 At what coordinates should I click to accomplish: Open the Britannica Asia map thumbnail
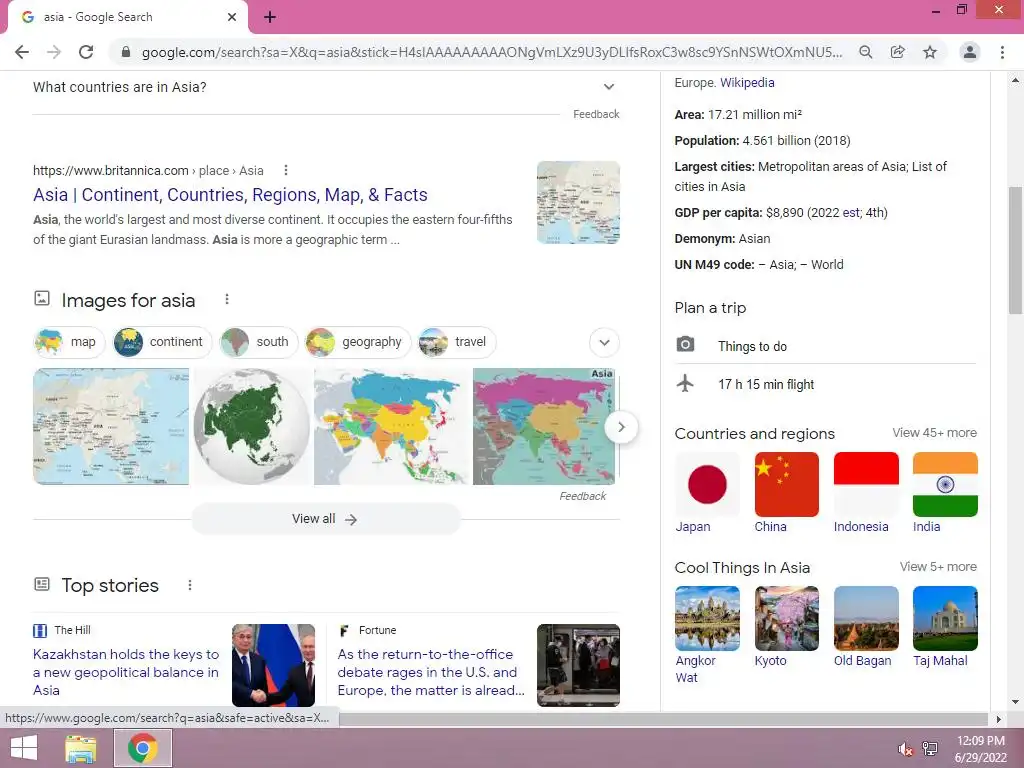point(578,202)
